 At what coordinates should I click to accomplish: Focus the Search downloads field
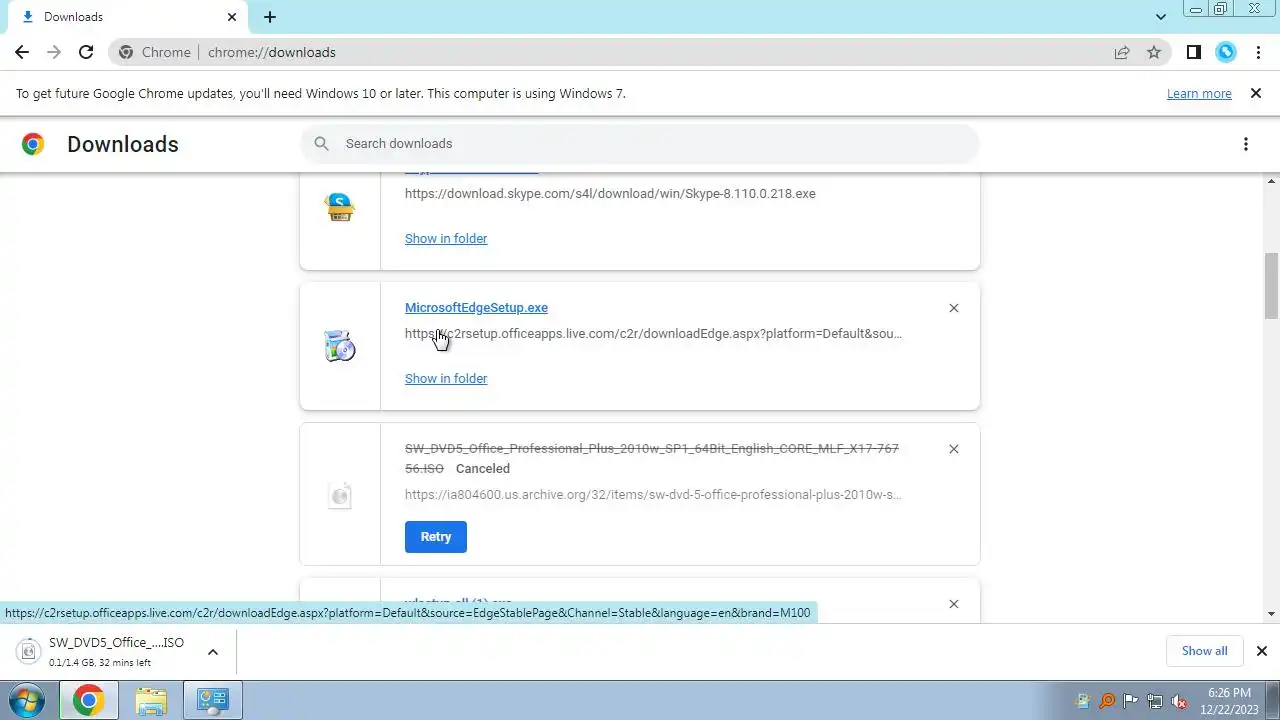tap(640, 144)
